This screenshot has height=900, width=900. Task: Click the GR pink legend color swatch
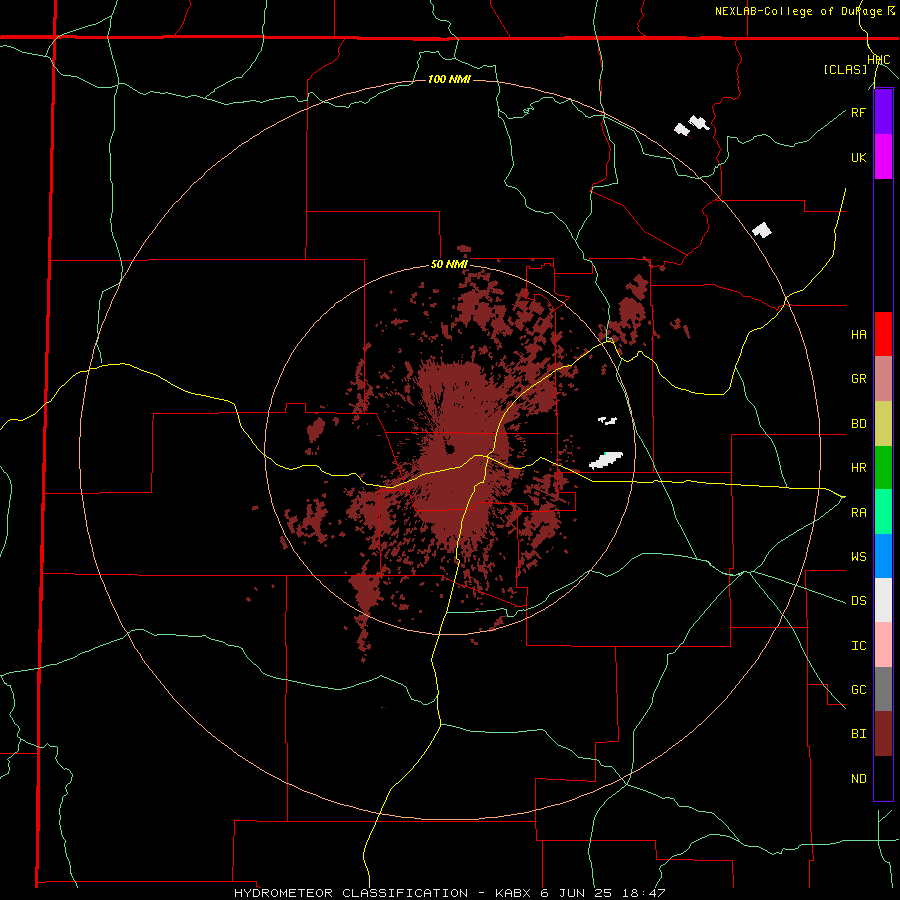click(883, 379)
